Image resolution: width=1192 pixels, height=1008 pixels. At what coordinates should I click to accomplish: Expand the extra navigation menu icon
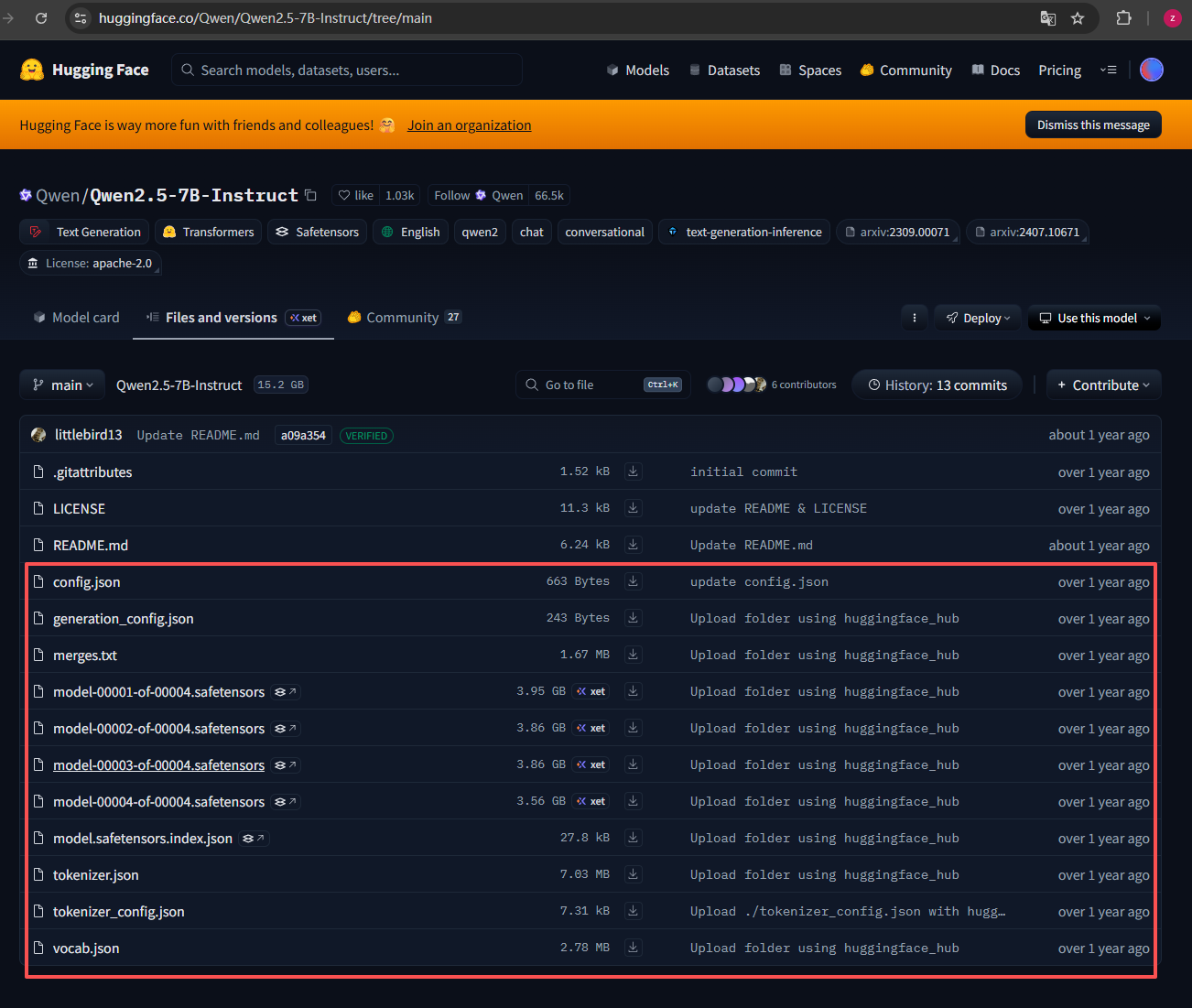[x=1108, y=70]
